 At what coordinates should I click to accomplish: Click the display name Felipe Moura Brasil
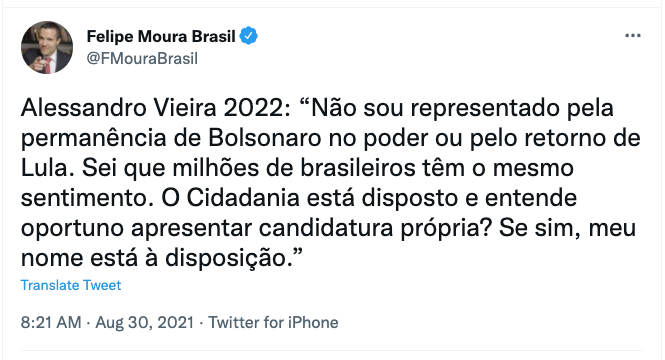[161, 36]
